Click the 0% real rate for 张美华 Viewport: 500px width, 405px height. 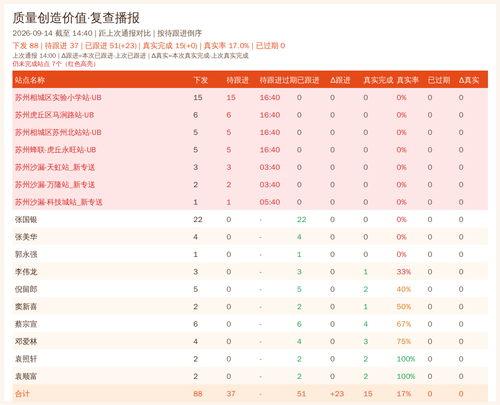pyautogui.click(x=401, y=237)
